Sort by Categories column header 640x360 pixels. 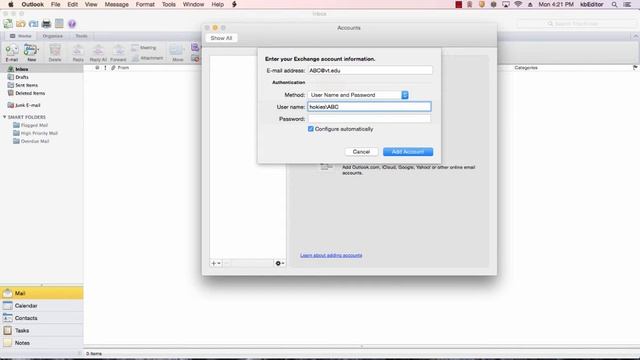click(x=526, y=68)
